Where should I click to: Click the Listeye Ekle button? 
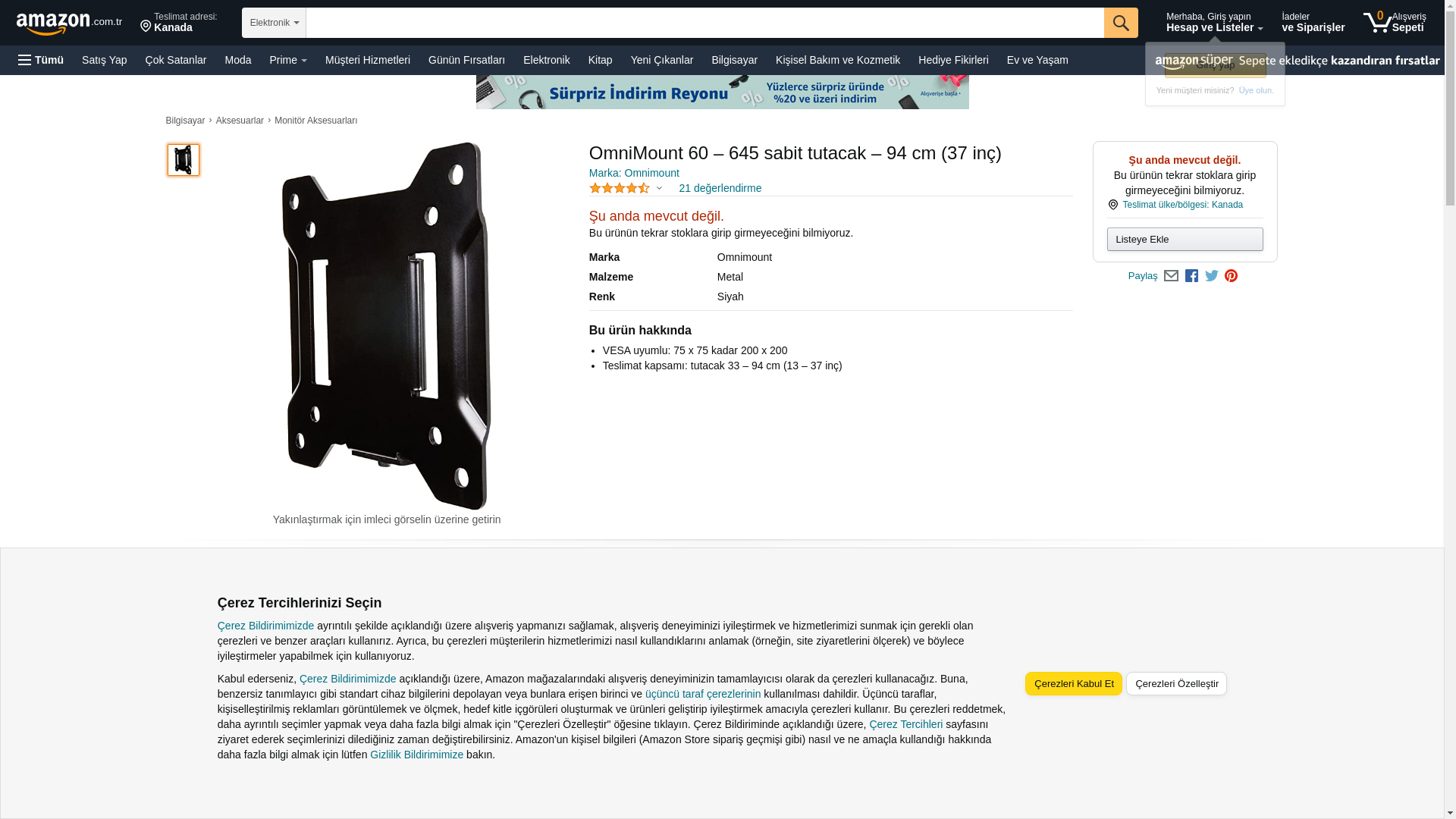(1185, 240)
